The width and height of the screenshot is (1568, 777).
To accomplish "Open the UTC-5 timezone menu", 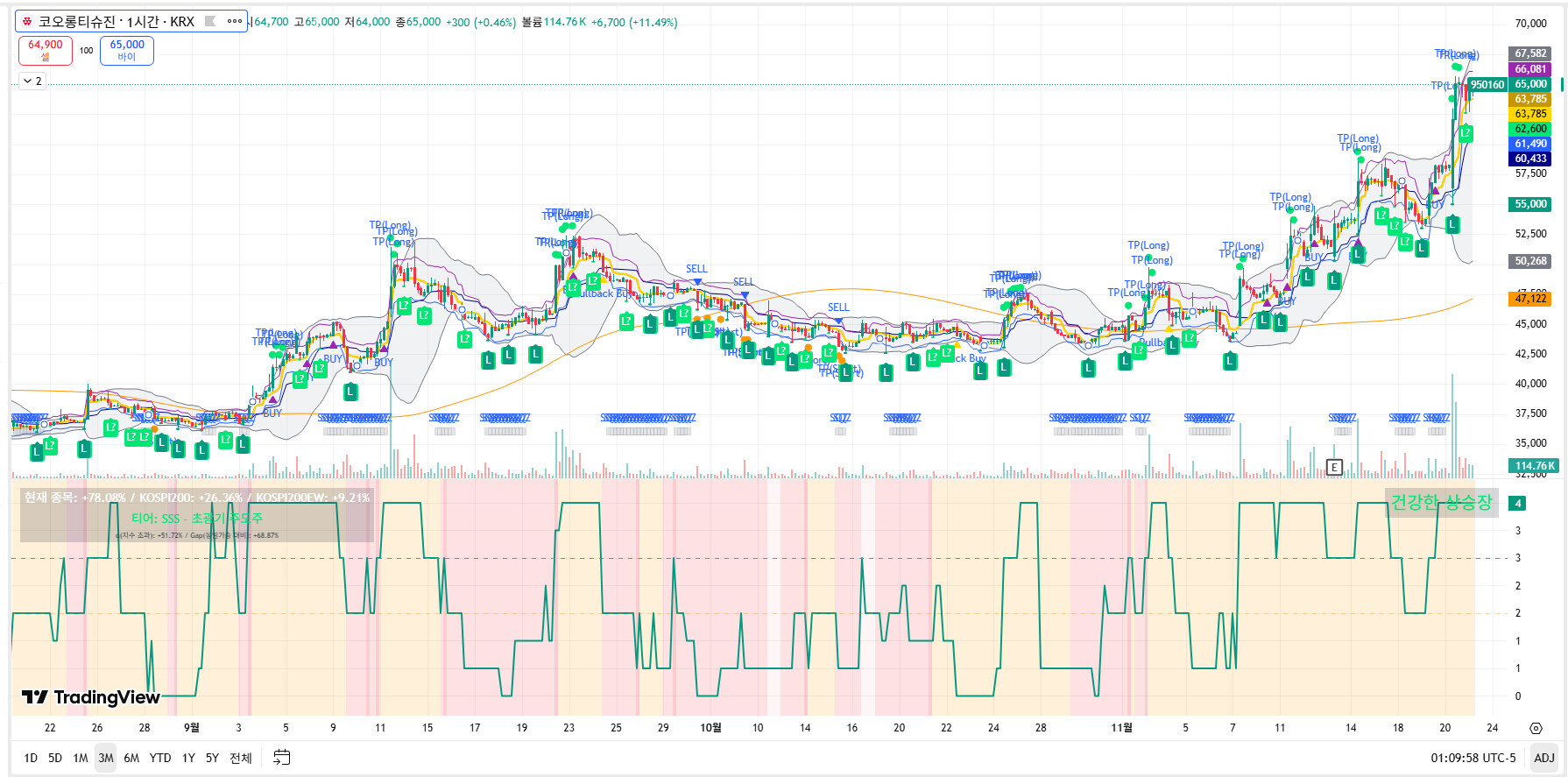I will (1473, 758).
